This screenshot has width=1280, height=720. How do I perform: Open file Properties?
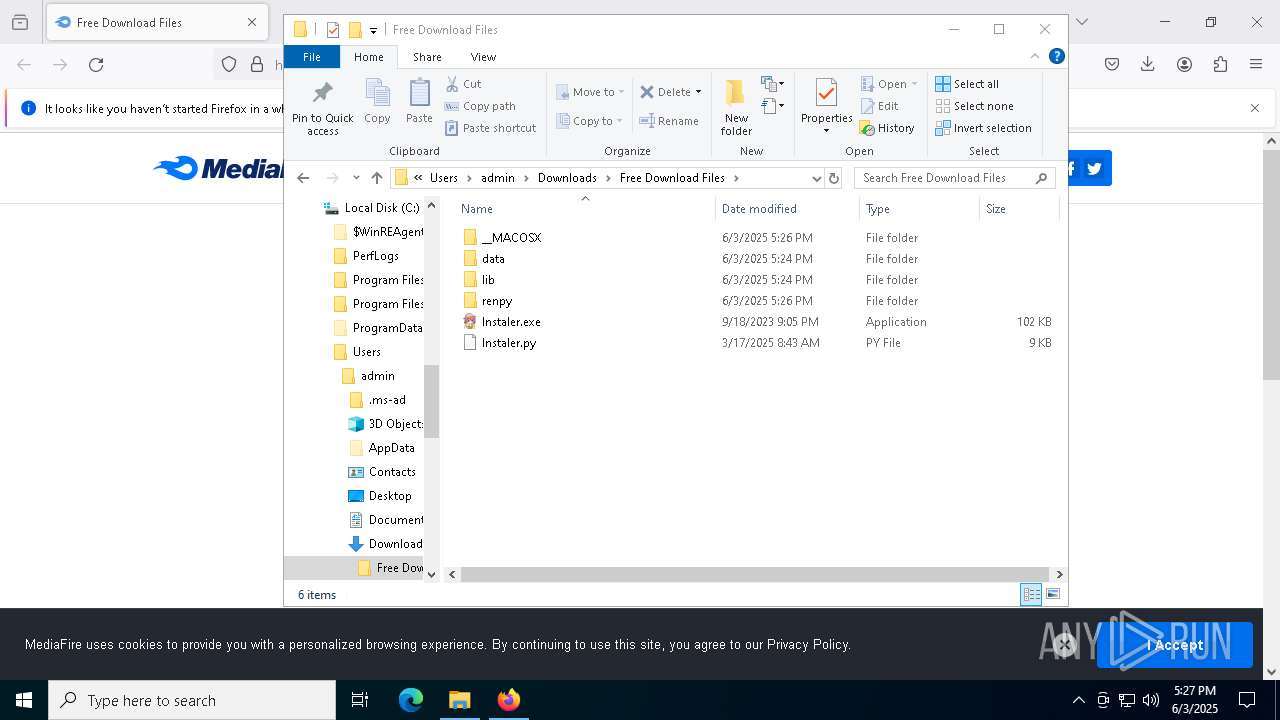826,107
